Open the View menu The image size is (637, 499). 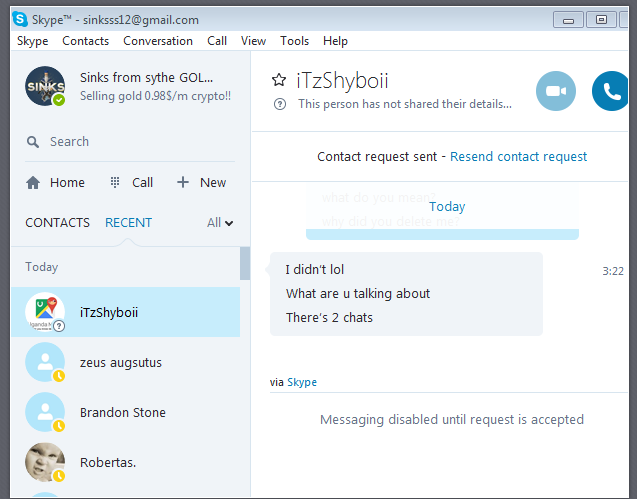(254, 41)
